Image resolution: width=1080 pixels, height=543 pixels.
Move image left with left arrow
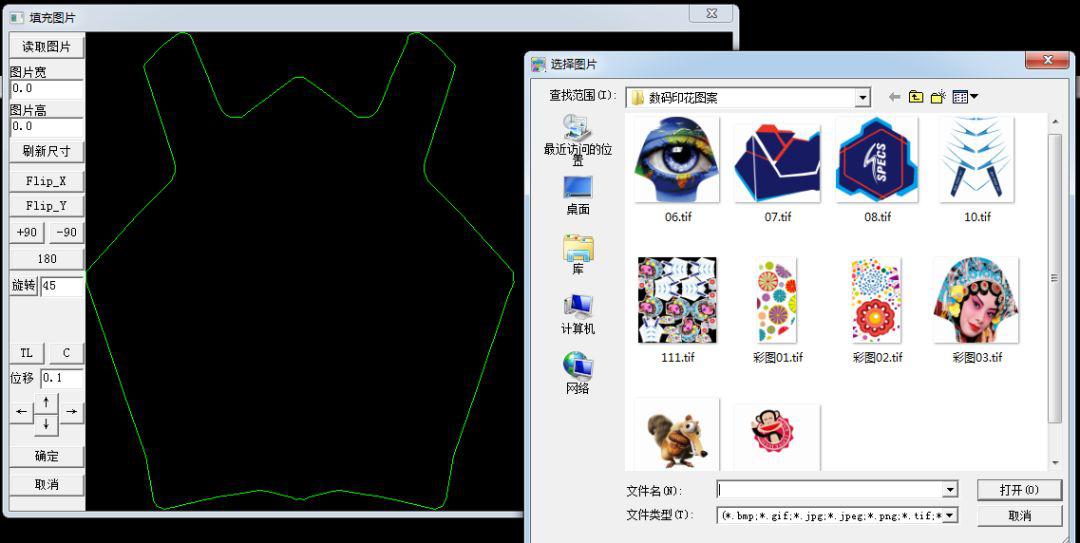[x=22, y=412]
